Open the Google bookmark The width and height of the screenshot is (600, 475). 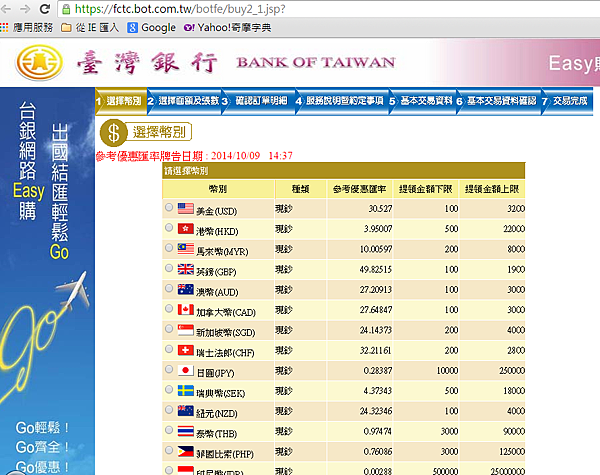(x=152, y=28)
